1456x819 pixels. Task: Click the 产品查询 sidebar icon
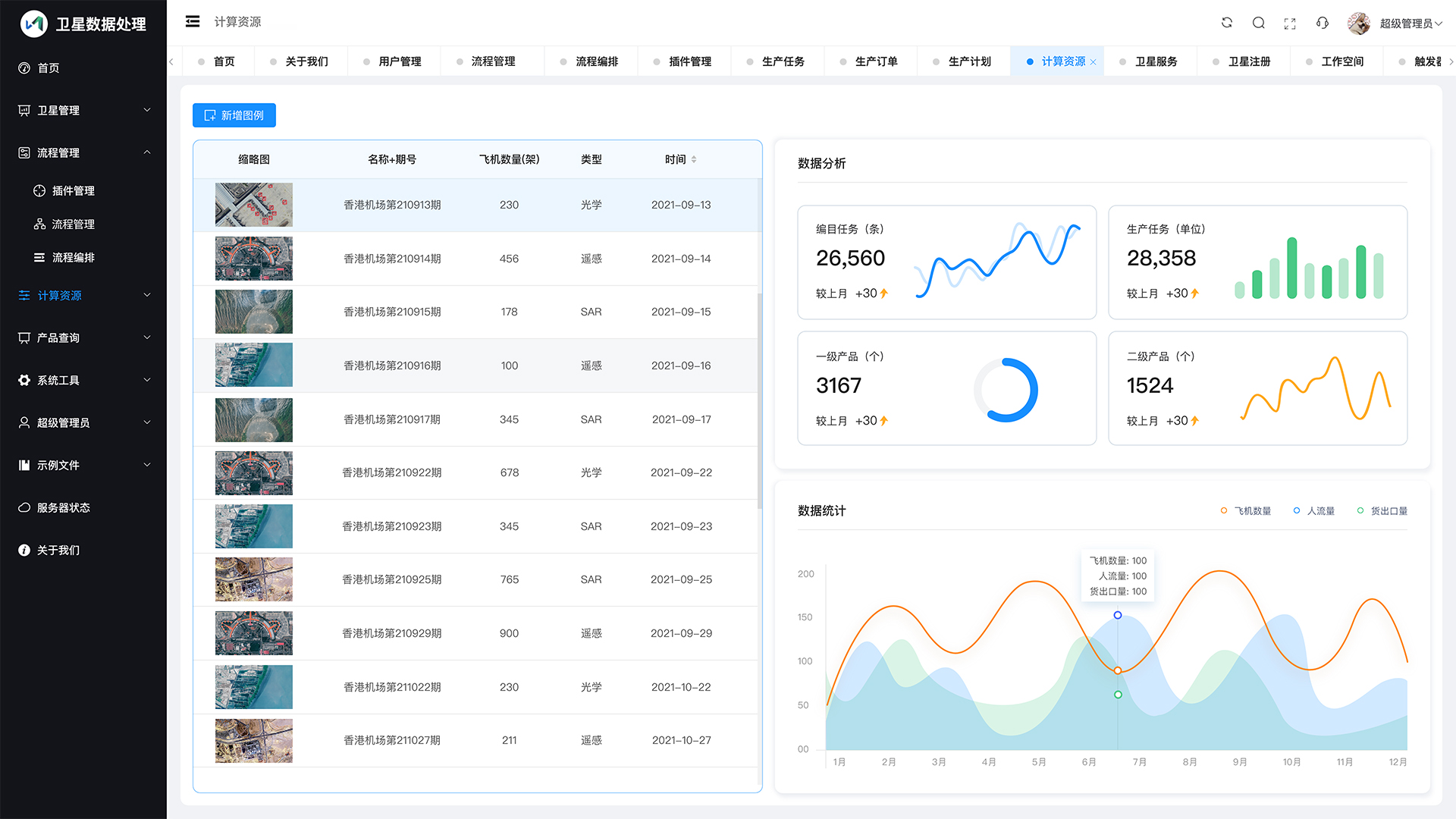24,338
